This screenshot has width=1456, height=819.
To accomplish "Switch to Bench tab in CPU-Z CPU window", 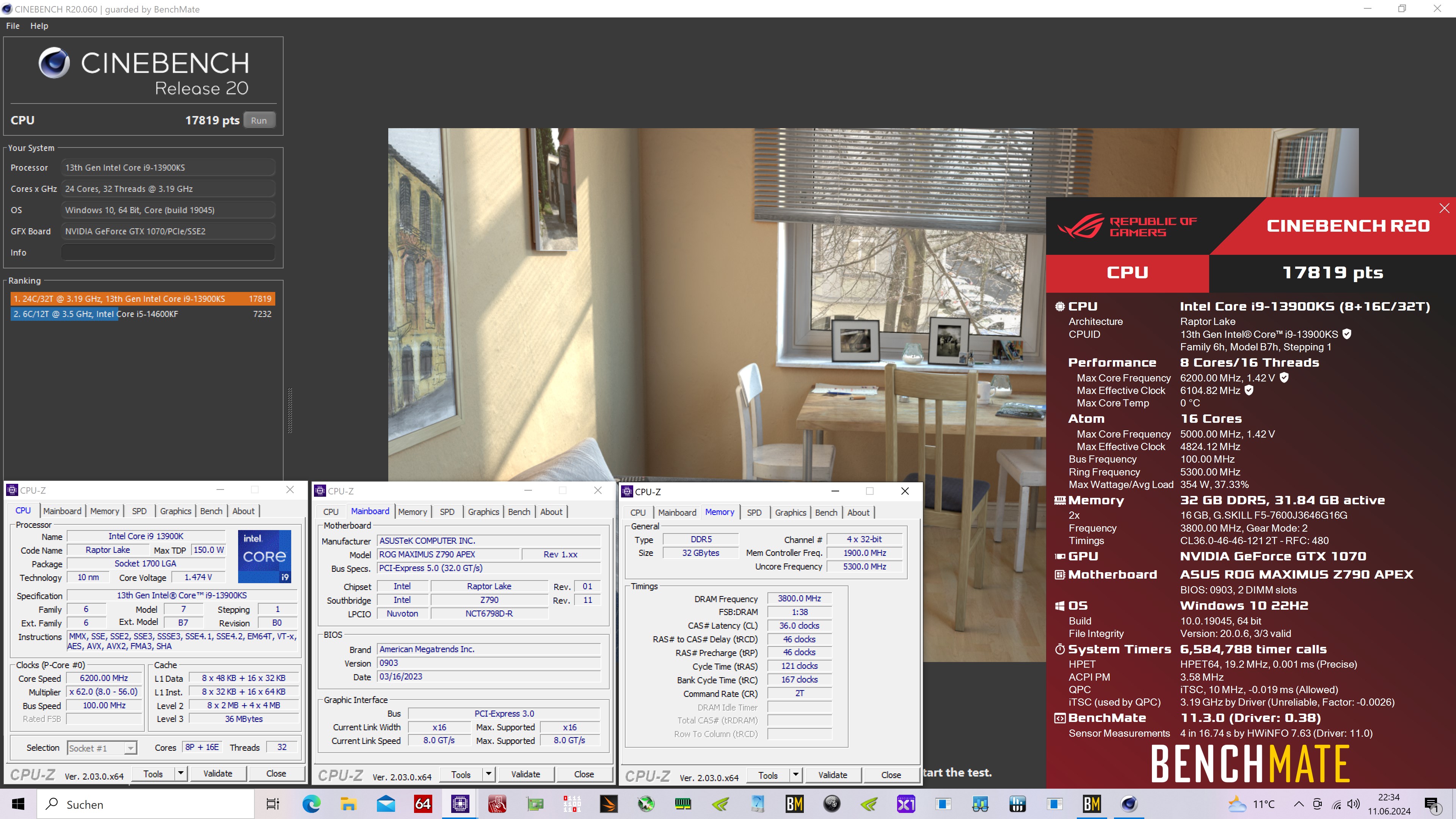I will coord(211,511).
